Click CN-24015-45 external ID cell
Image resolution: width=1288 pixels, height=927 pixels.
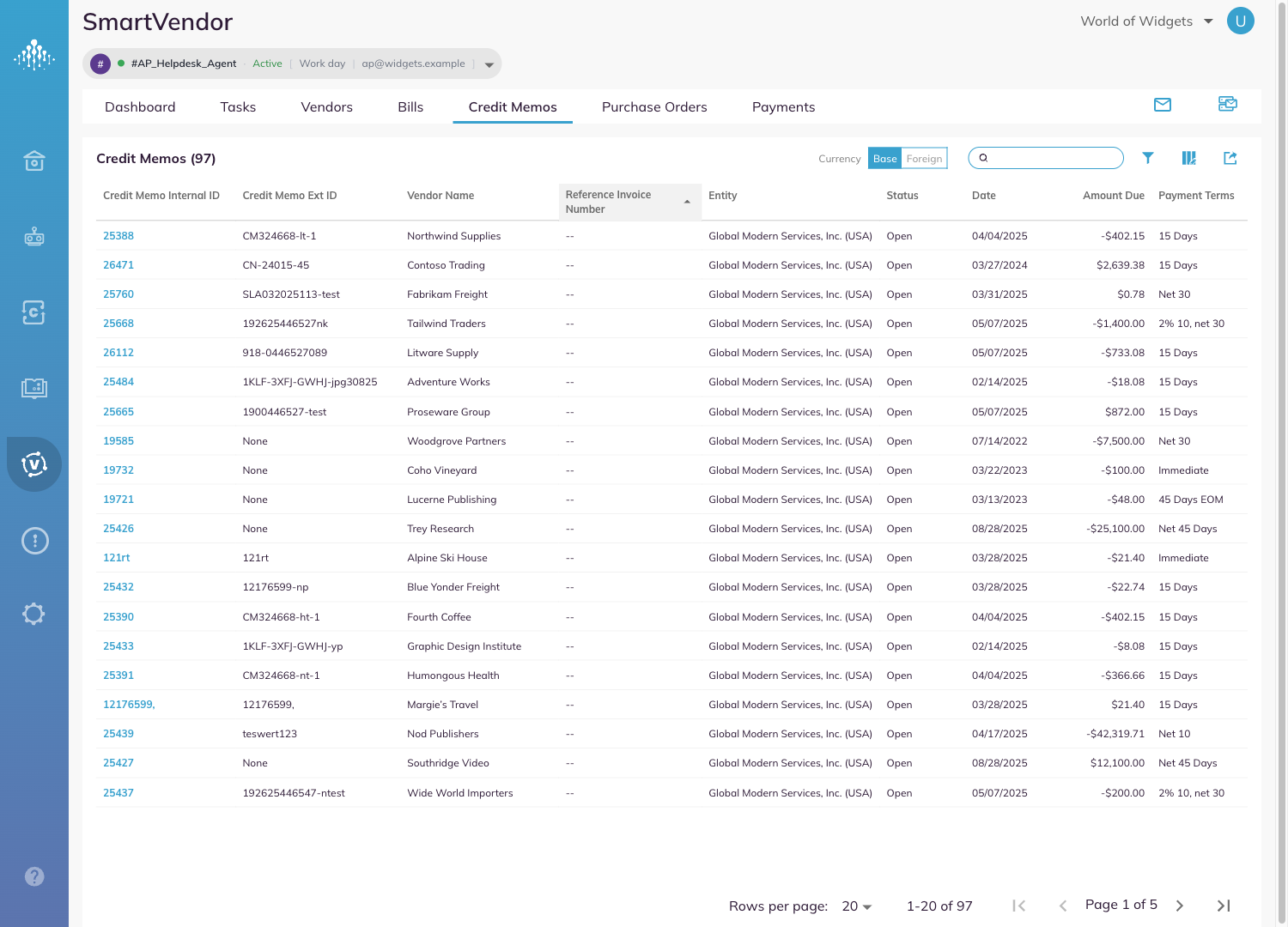coord(276,265)
